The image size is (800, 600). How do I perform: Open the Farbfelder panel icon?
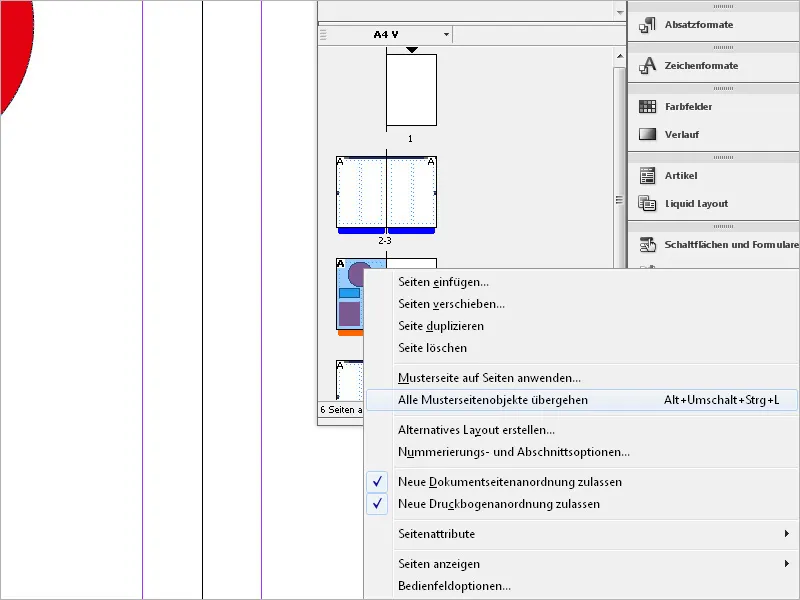(x=647, y=106)
